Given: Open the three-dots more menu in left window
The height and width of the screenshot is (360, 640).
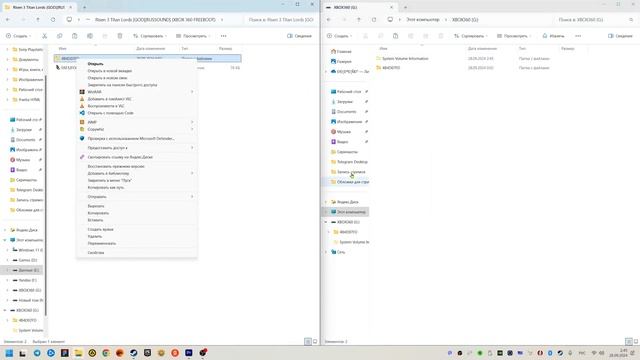Looking at the screenshot, I should (223, 36).
